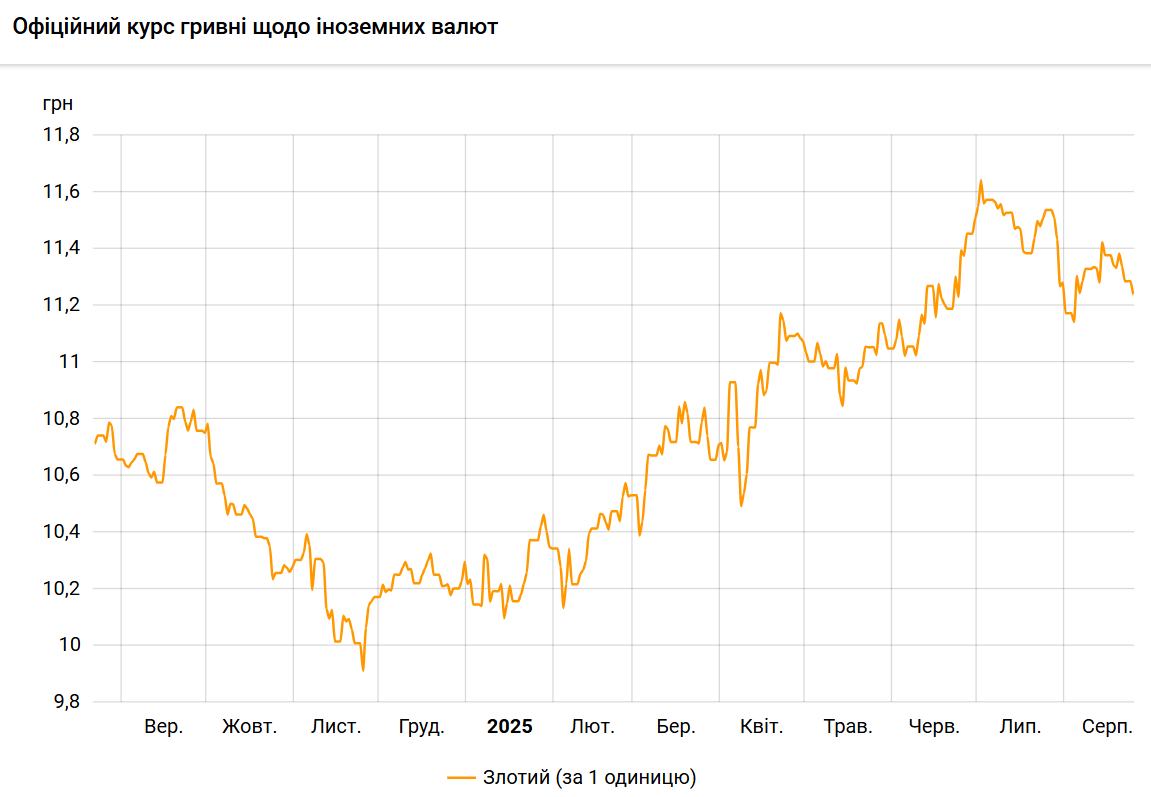Screen dimensions: 1151x797
Task: Click the line's lowest dip below 10
Action: pyautogui.click(x=363, y=669)
